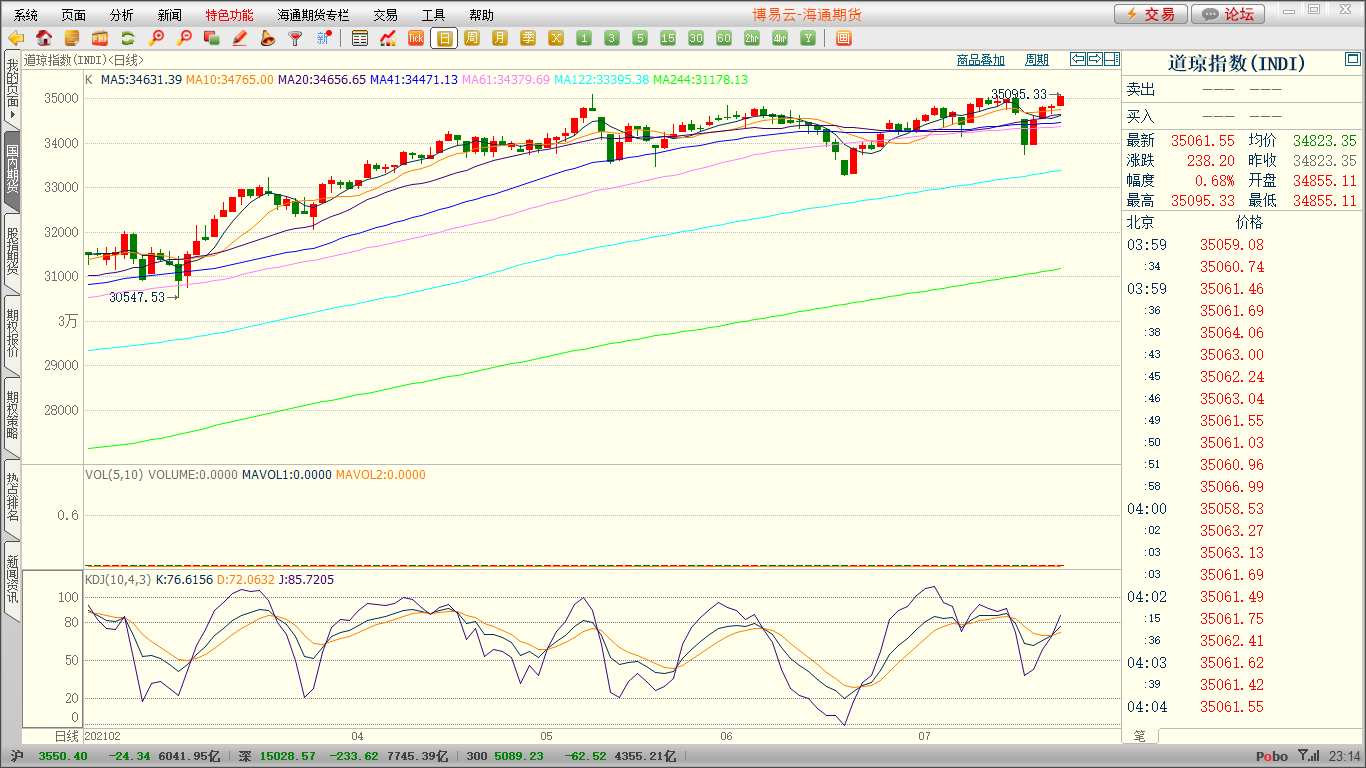Open the 页面 menu
This screenshot has height=768, width=1366.
pyautogui.click(x=74, y=15)
